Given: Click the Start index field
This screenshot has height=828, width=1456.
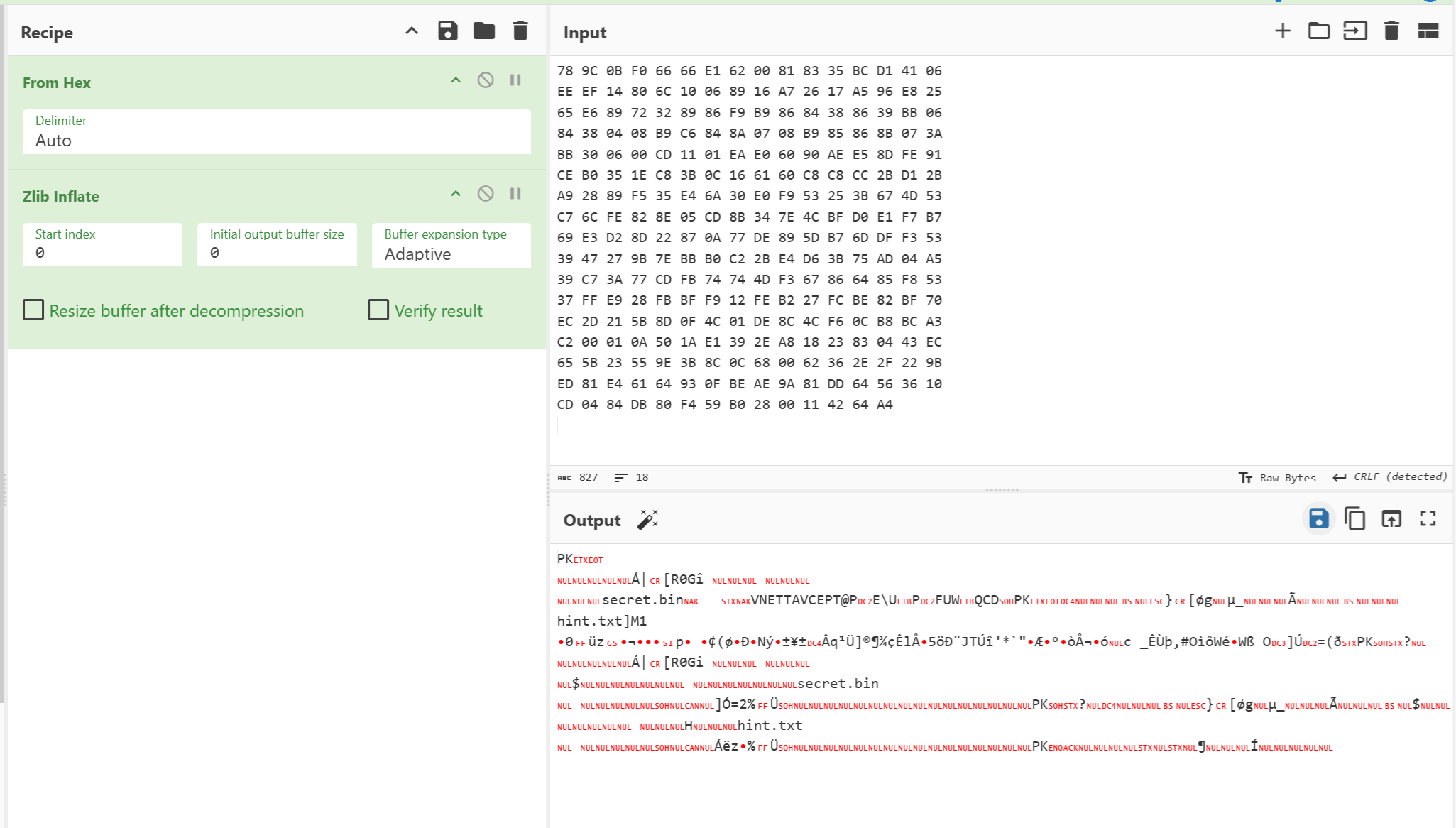Looking at the screenshot, I should click(x=102, y=246).
